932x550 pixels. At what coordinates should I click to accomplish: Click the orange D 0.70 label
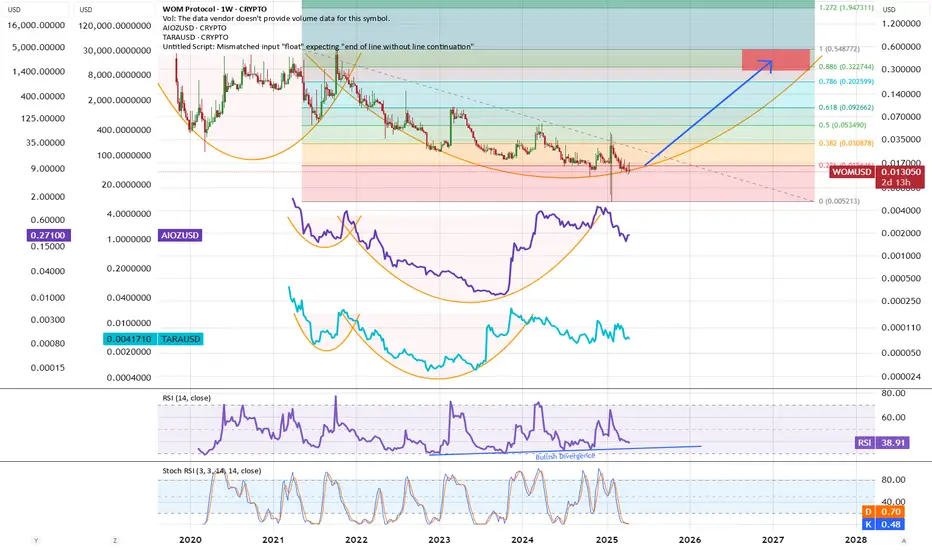(881, 511)
